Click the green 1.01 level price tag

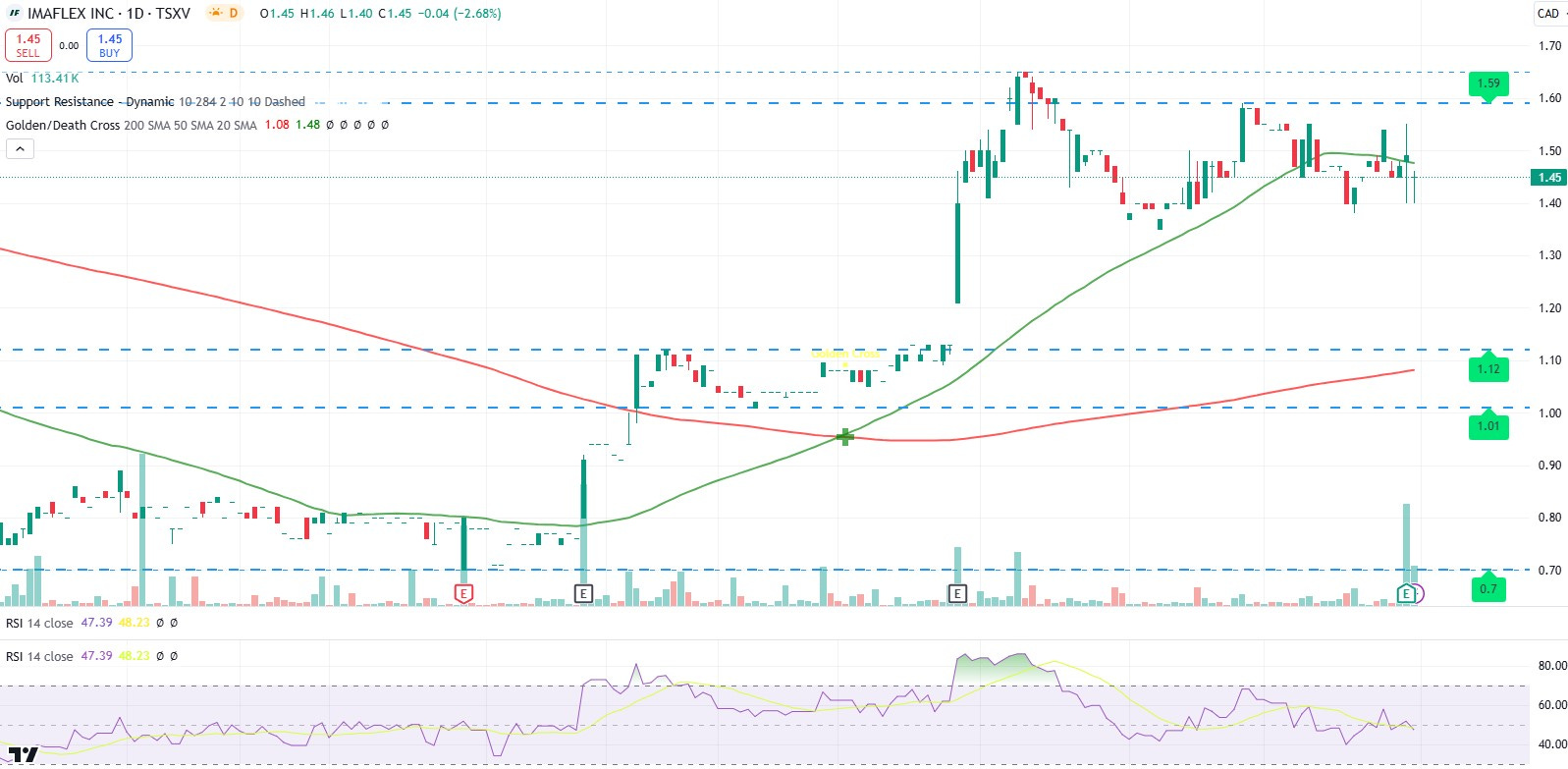click(1488, 426)
